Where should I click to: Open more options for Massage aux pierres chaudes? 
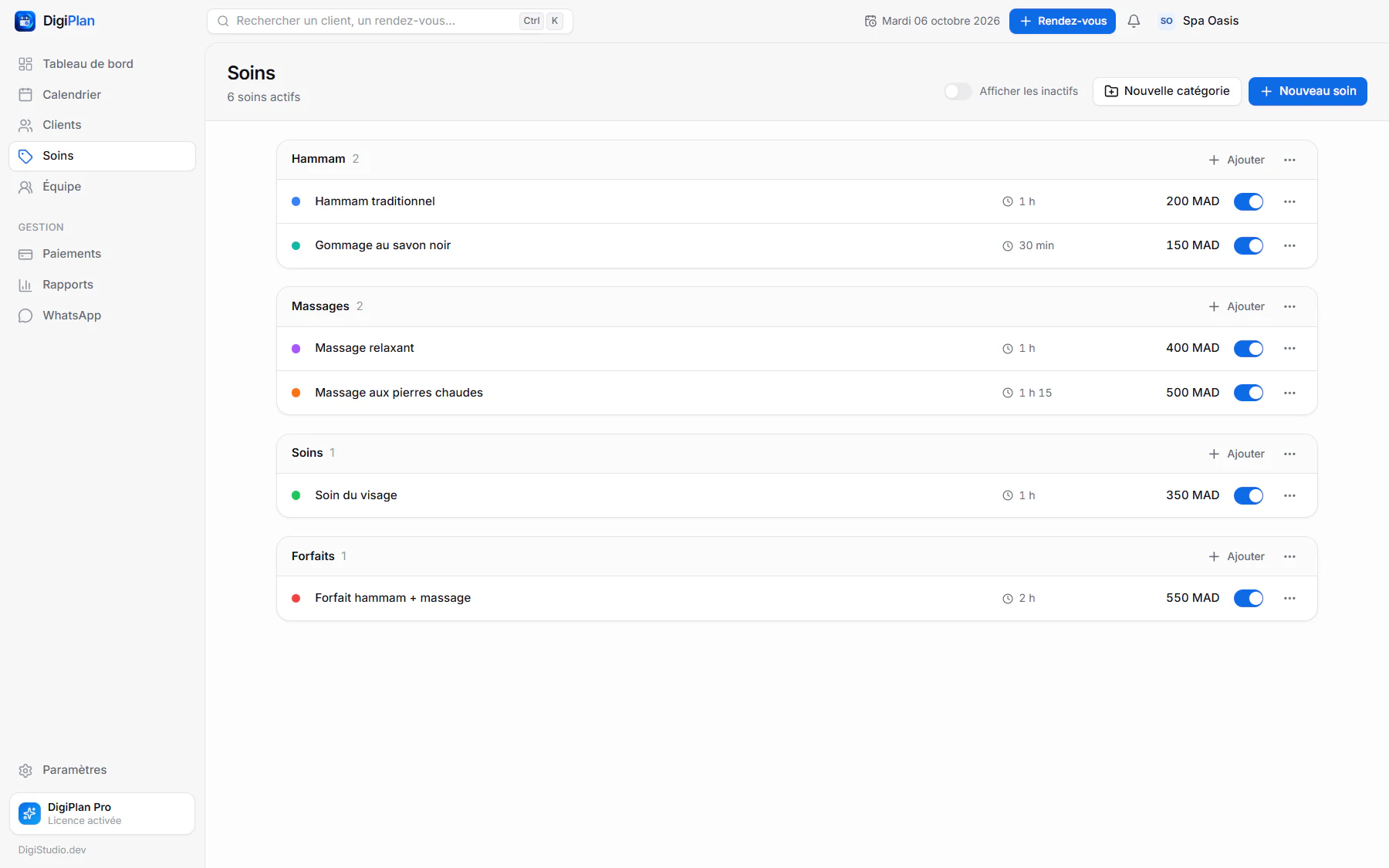(x=1289, y=393)
